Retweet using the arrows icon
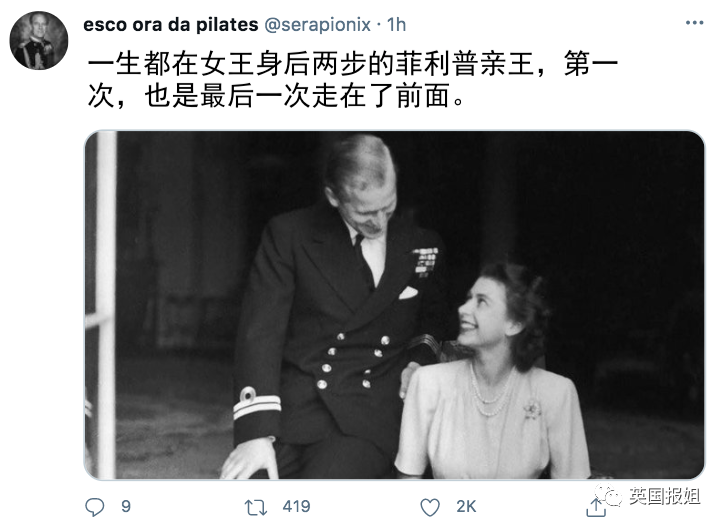The image size is (724, 528). click(x=256, y=507)
